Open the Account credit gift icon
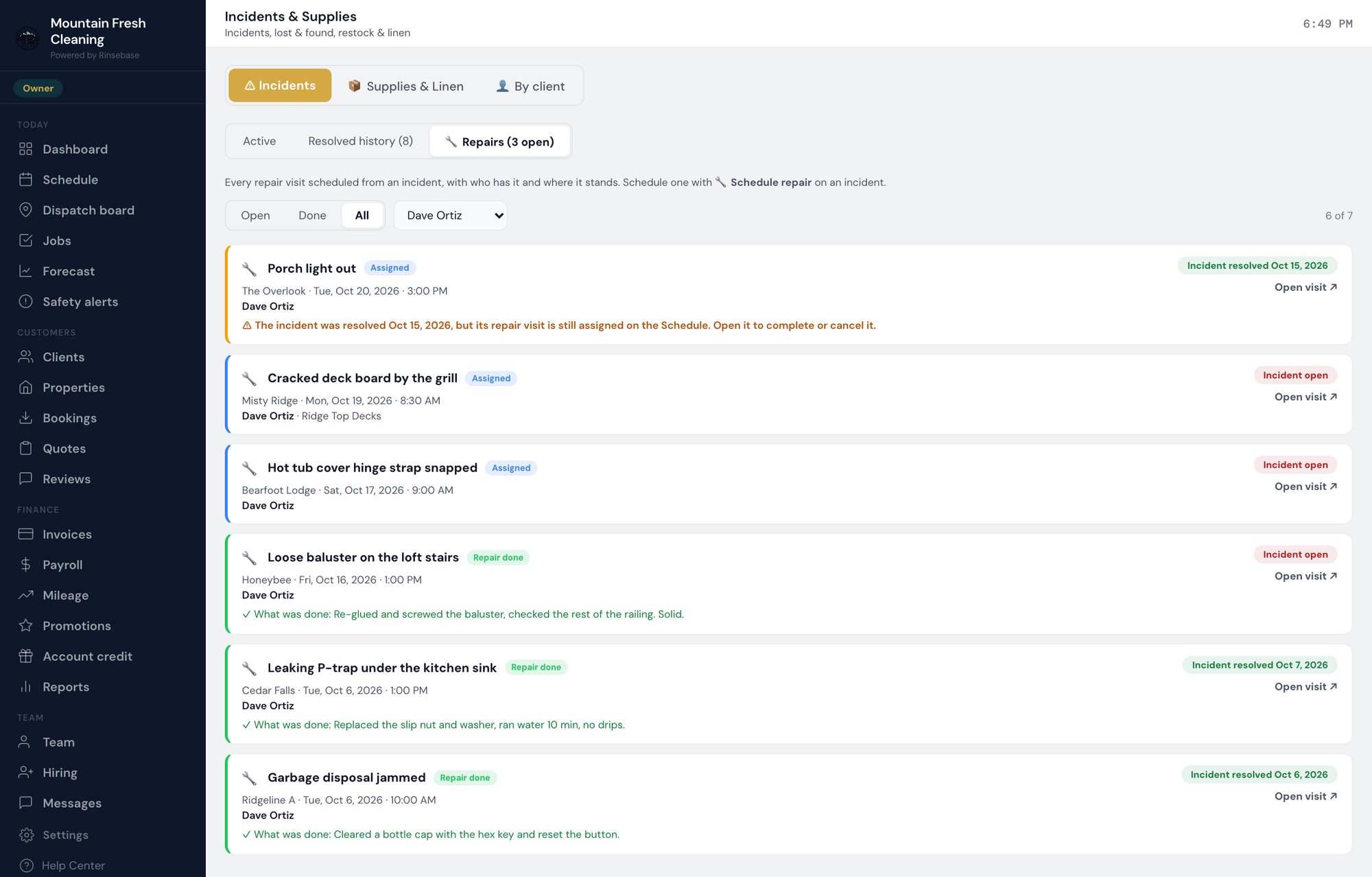Viewport: 1372px width, 877px height. point(25,656)
